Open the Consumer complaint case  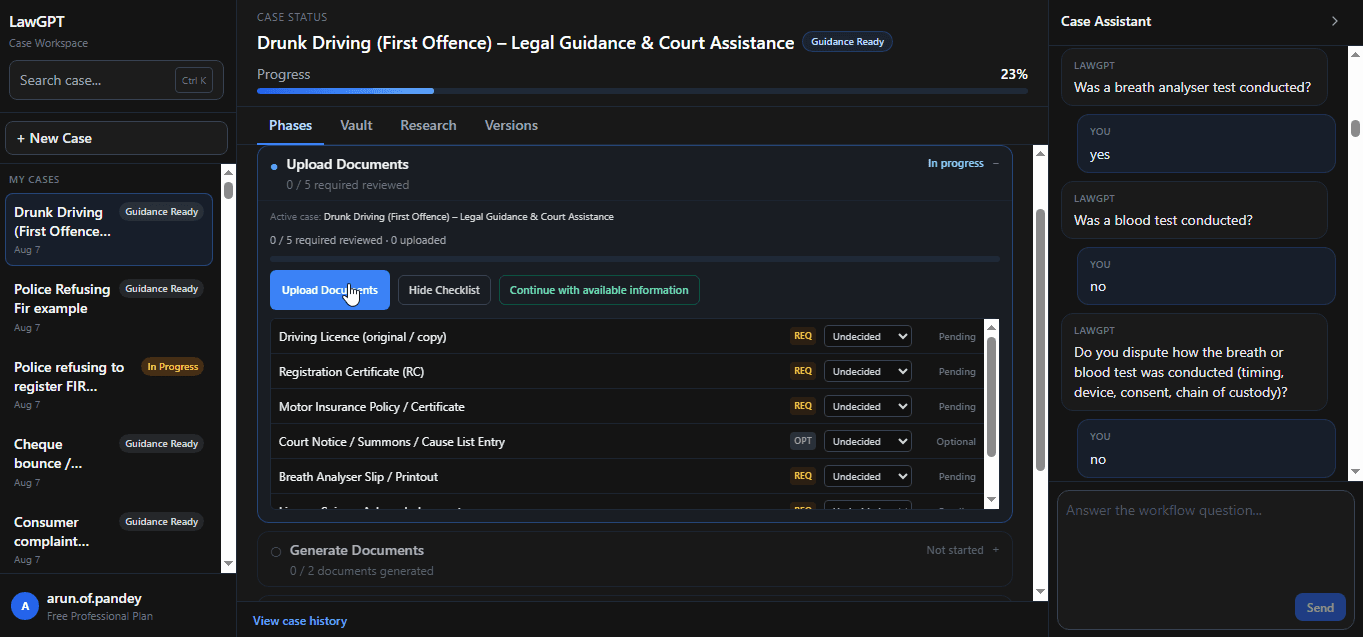coord(109,539)
